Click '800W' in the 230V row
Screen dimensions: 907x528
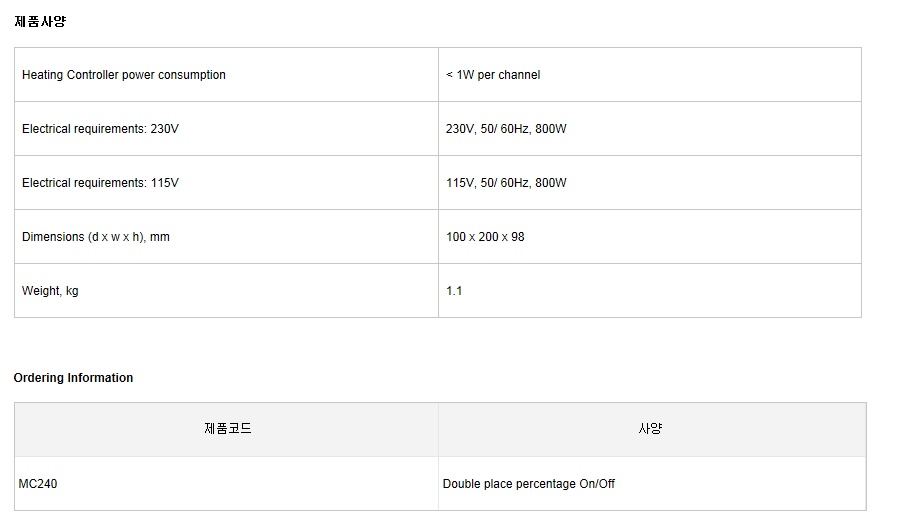click(551, 128)
